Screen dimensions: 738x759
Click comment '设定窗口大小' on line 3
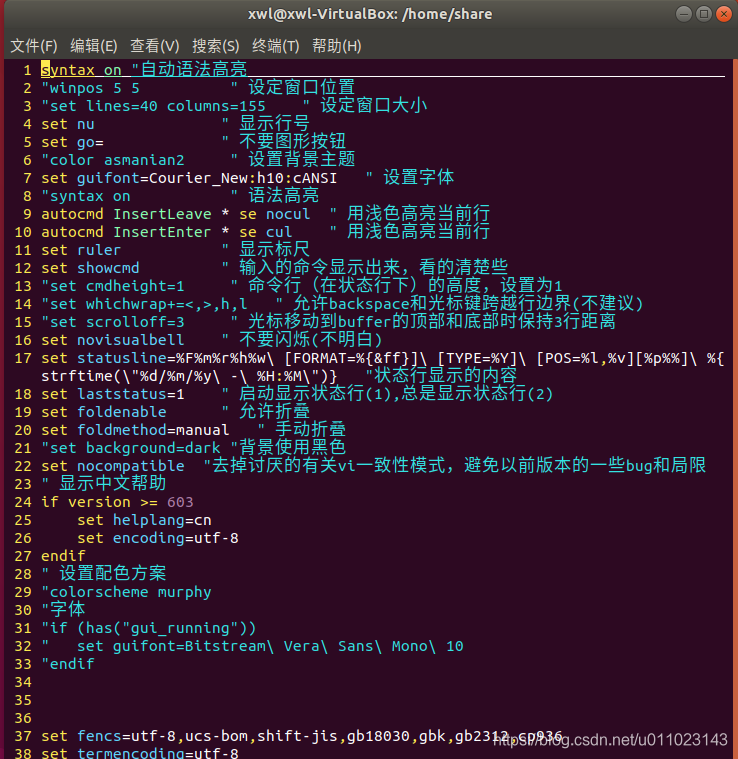click(x=374, y=106)
